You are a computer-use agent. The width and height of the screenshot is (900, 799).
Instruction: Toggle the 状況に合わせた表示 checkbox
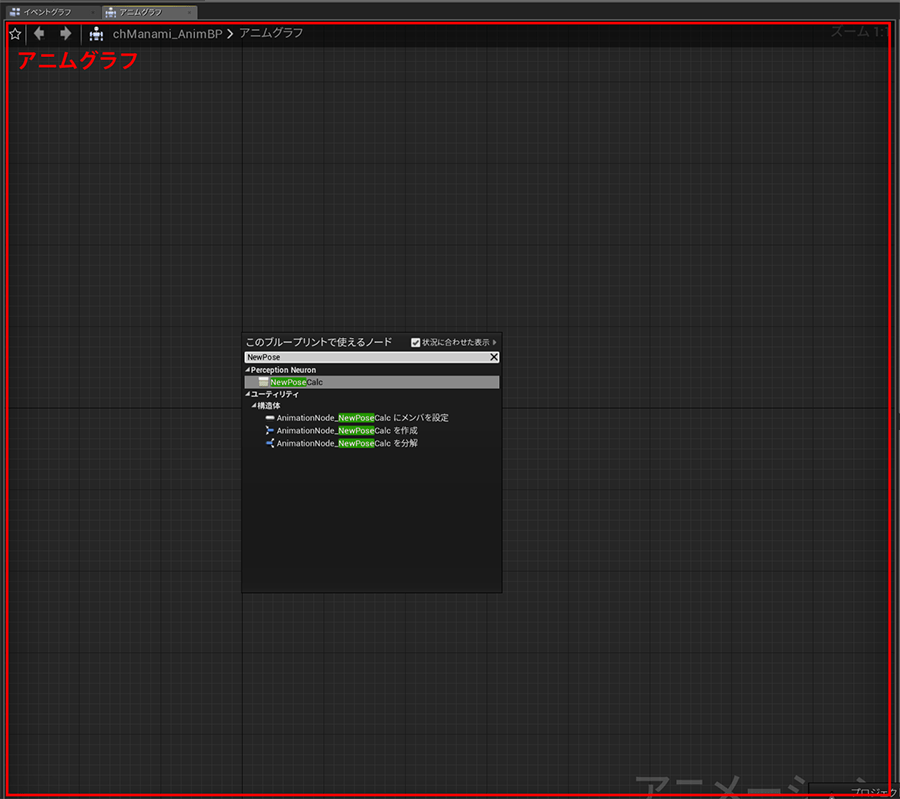pyautogui.click(x=416, y=342)
